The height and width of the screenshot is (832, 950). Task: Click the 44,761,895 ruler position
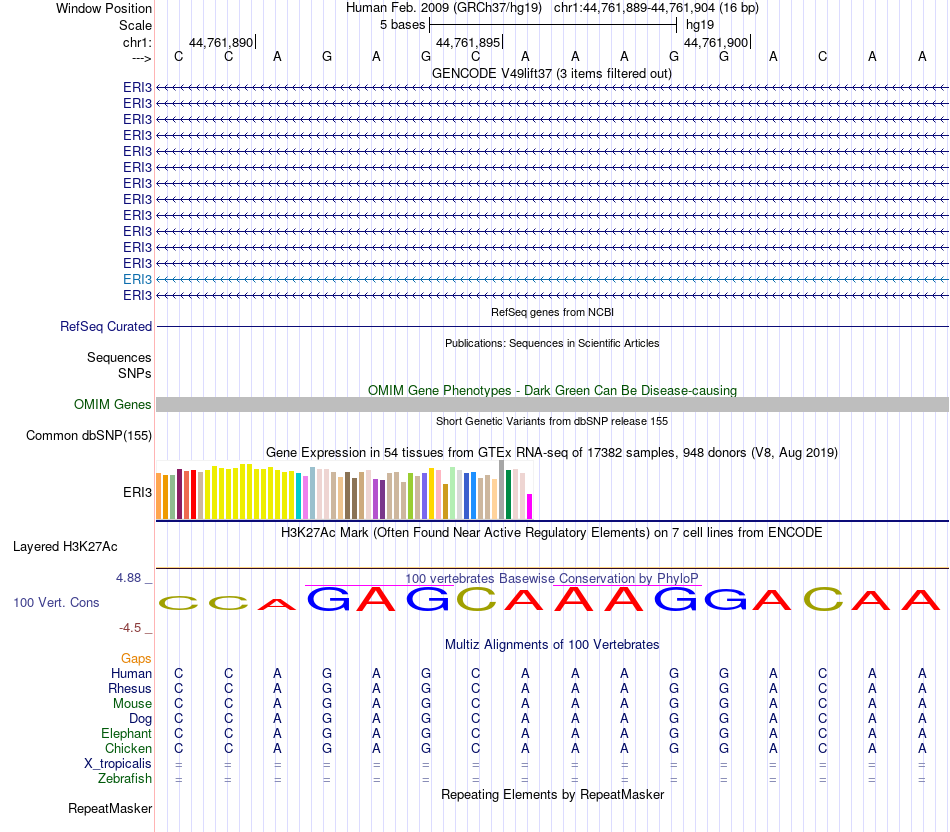pos(468,42)
